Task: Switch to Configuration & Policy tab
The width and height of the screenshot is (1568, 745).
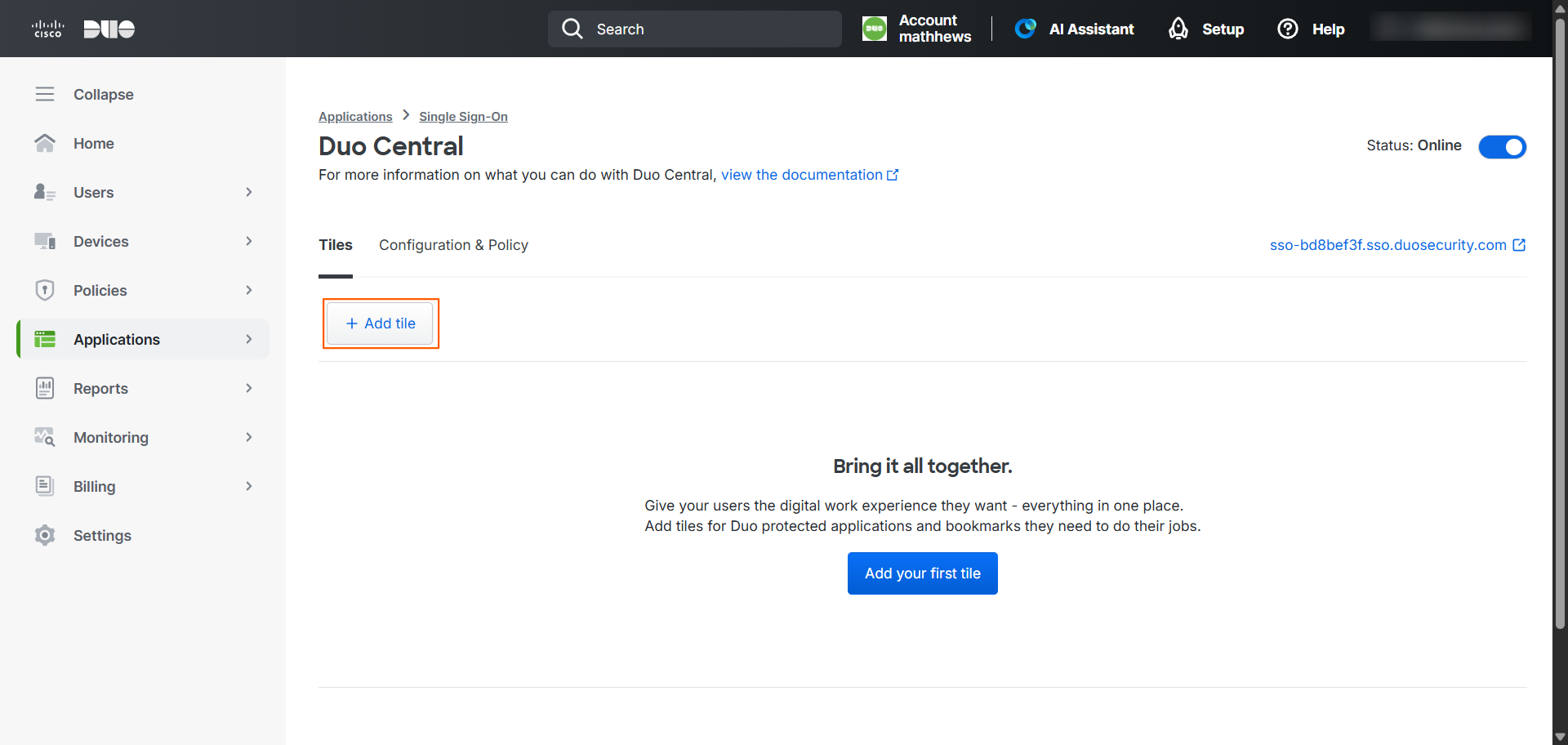Action: pos(453,245)
